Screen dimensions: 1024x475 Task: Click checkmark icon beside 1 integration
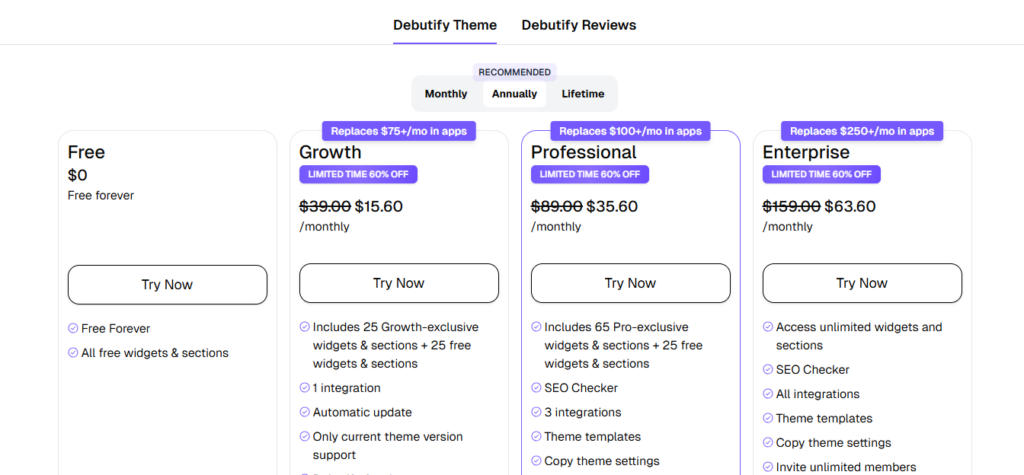[x=305, y=388]
